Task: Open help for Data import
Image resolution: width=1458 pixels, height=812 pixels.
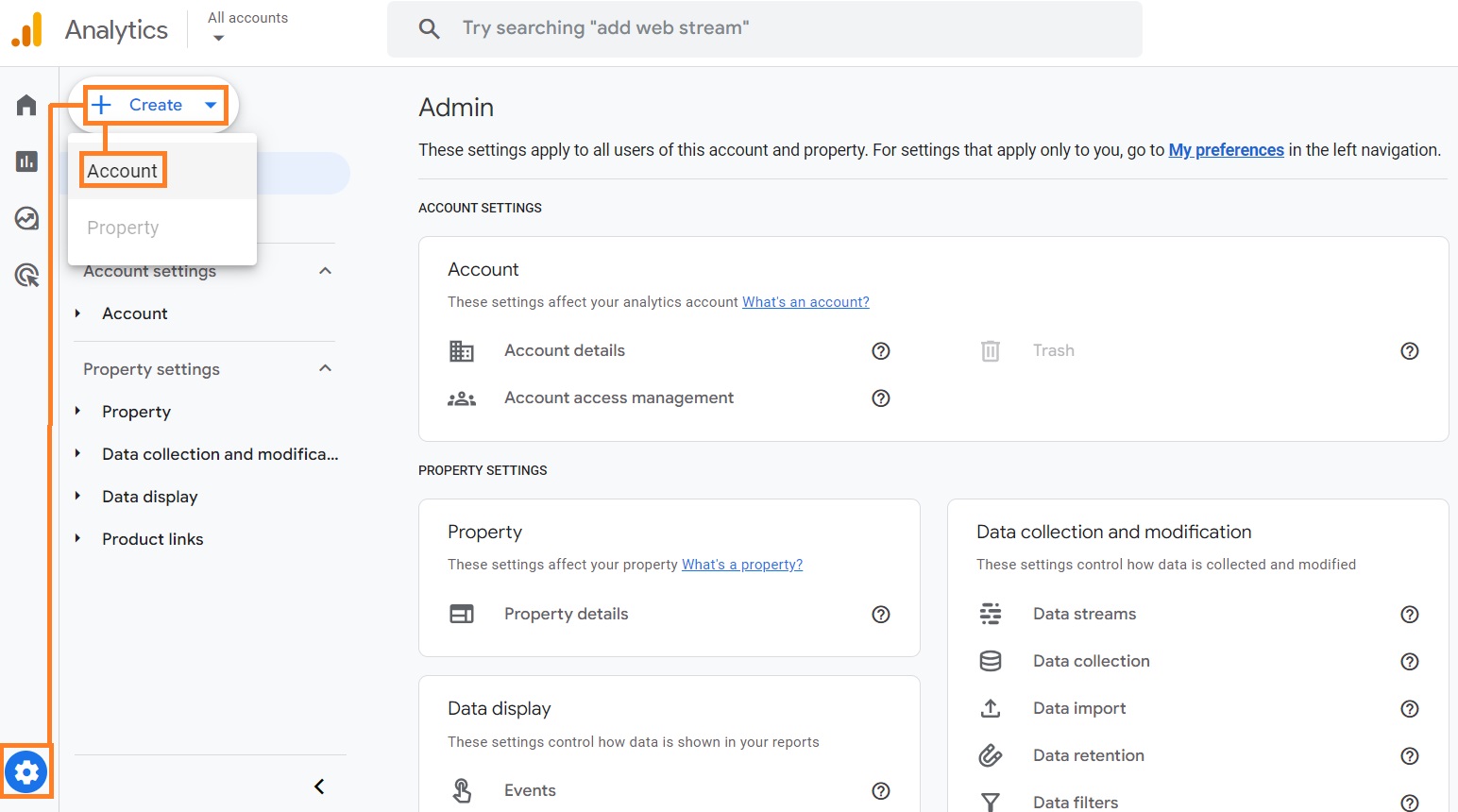Action: tap(1410, 709)
